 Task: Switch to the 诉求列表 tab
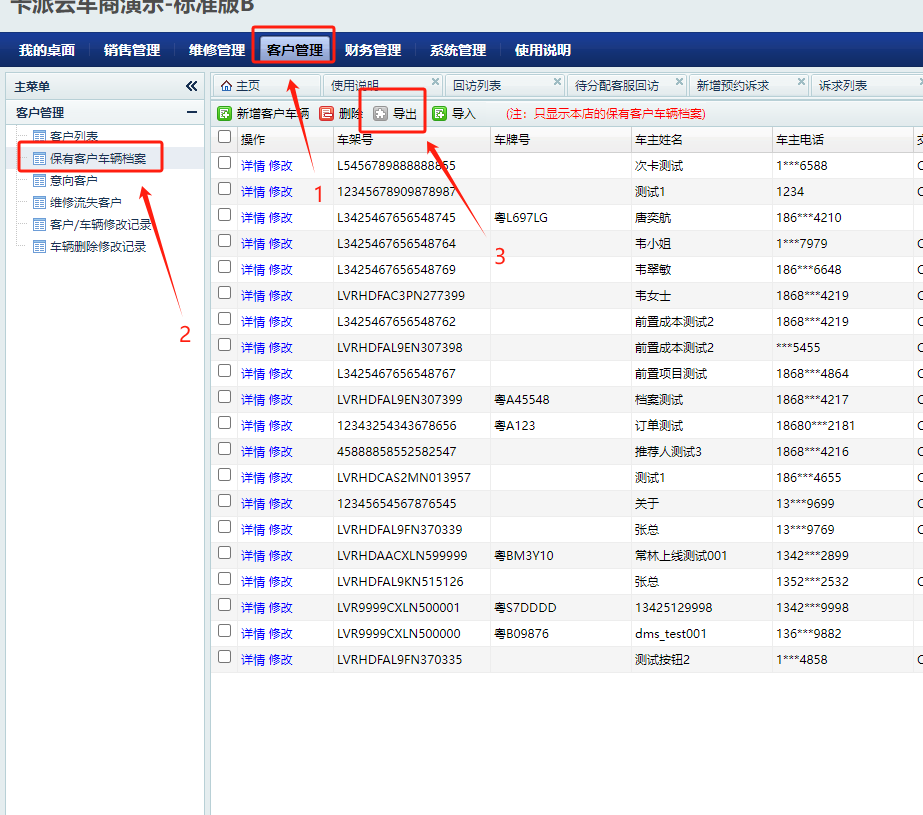tap(843, 86)
